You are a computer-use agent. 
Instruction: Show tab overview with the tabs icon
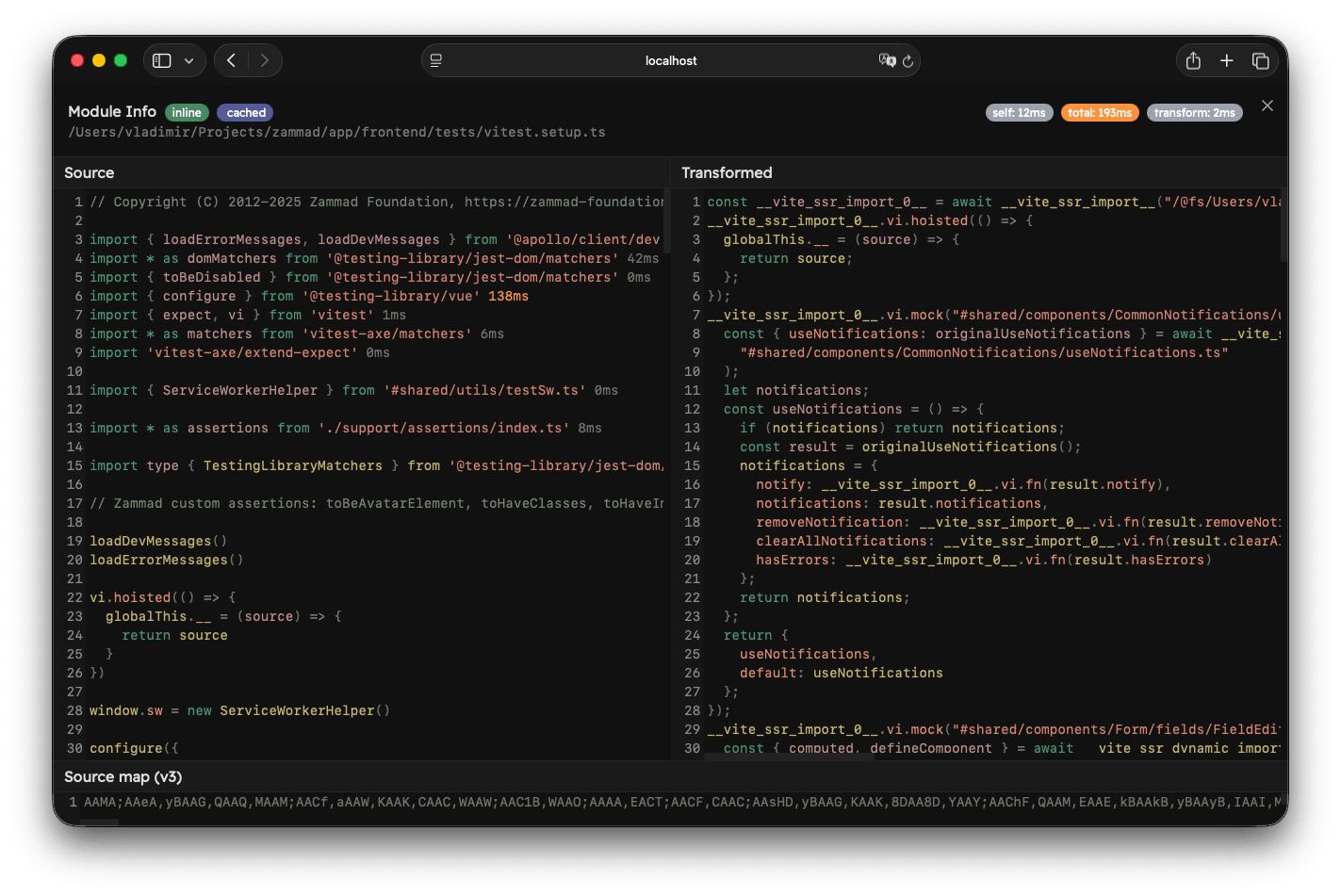coord(1260,59)
